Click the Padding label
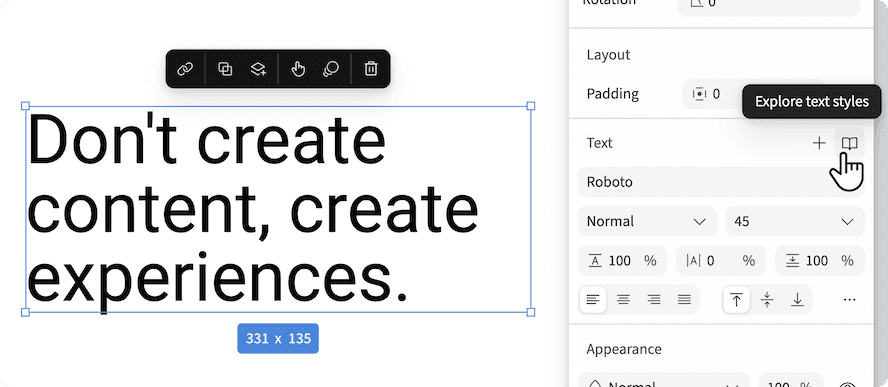The image size is (888, 387). [613, 94]
